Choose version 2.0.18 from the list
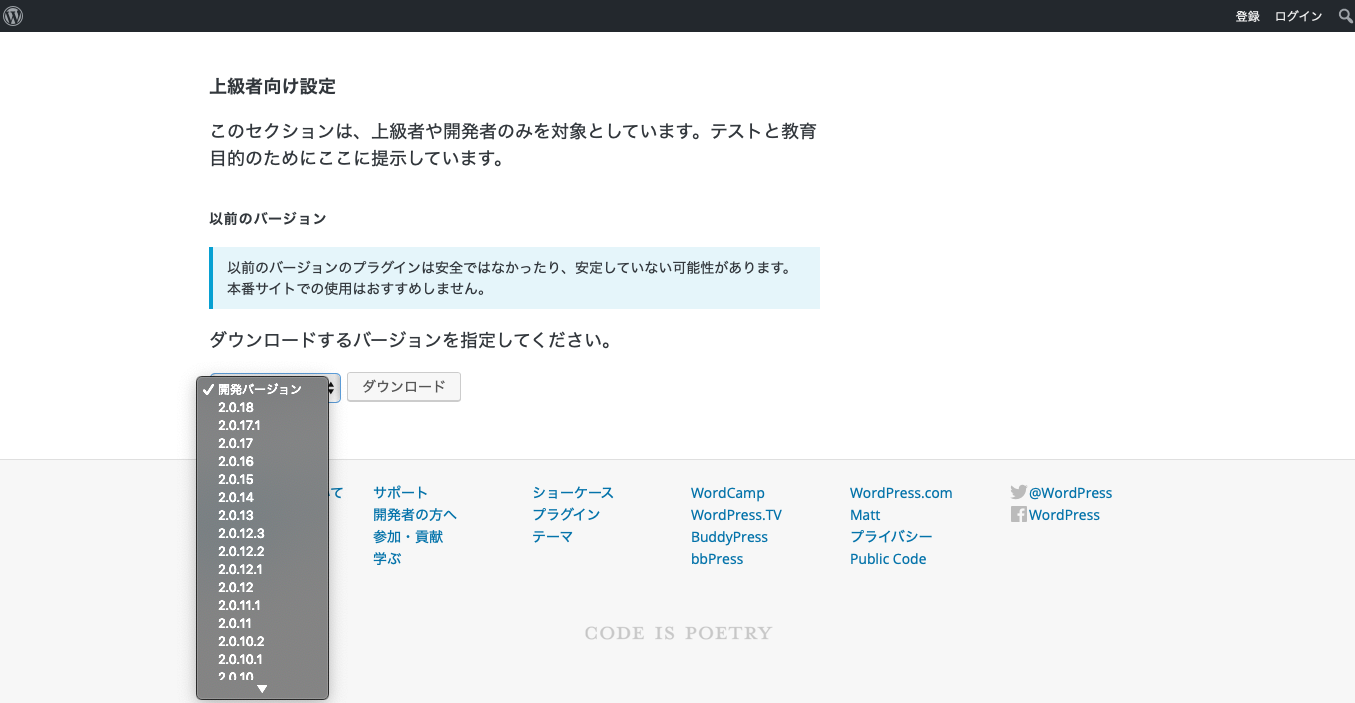Image resolution: width=1355 pixels, height=703 pixels. click(x=236, y=407)
